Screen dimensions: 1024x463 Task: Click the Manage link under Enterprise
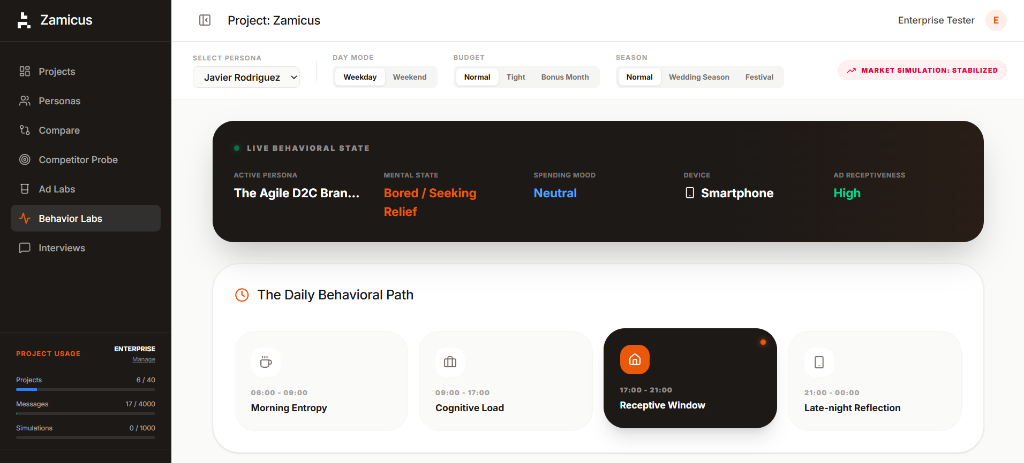tap(144, 359)
